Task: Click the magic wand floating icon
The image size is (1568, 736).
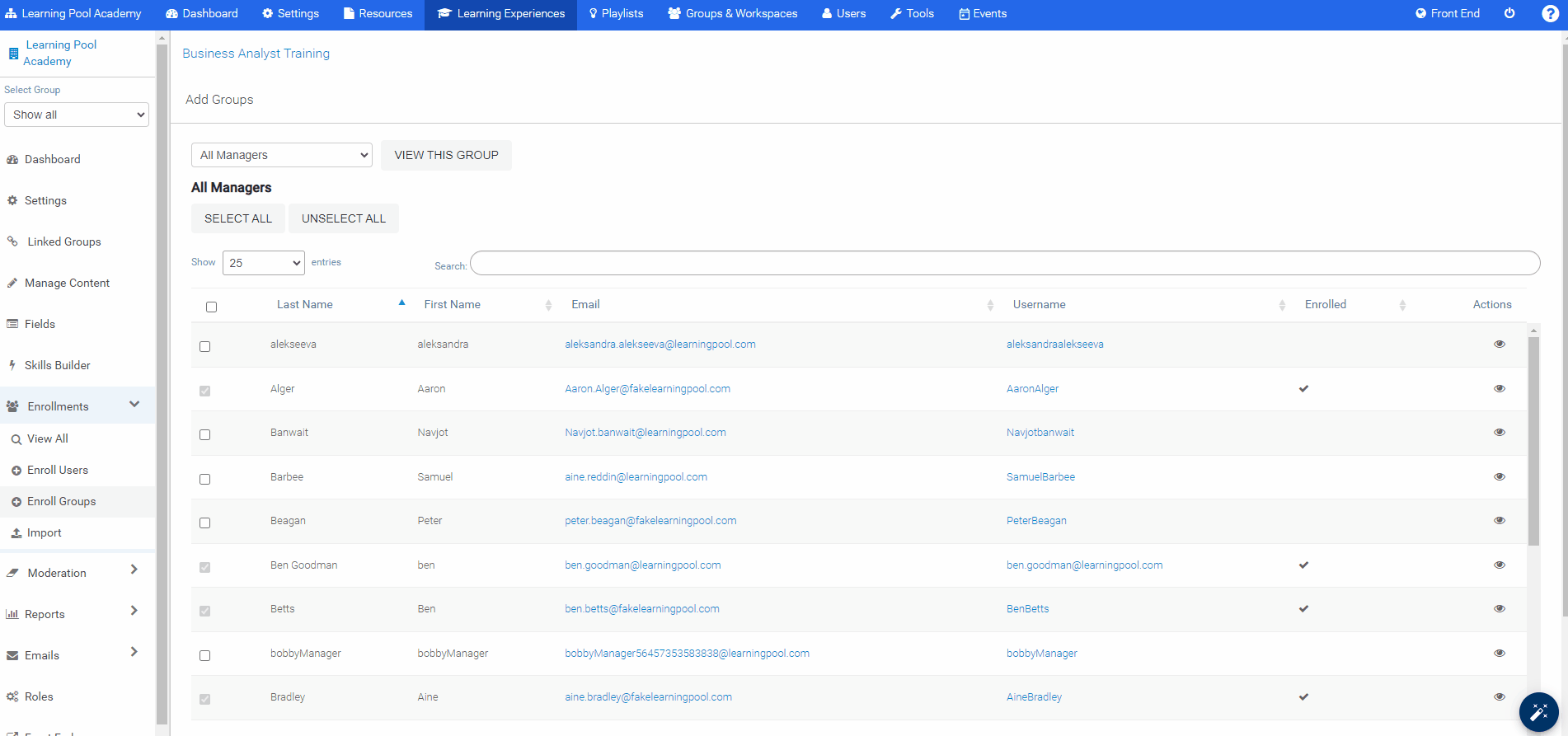Action: 1538,712
